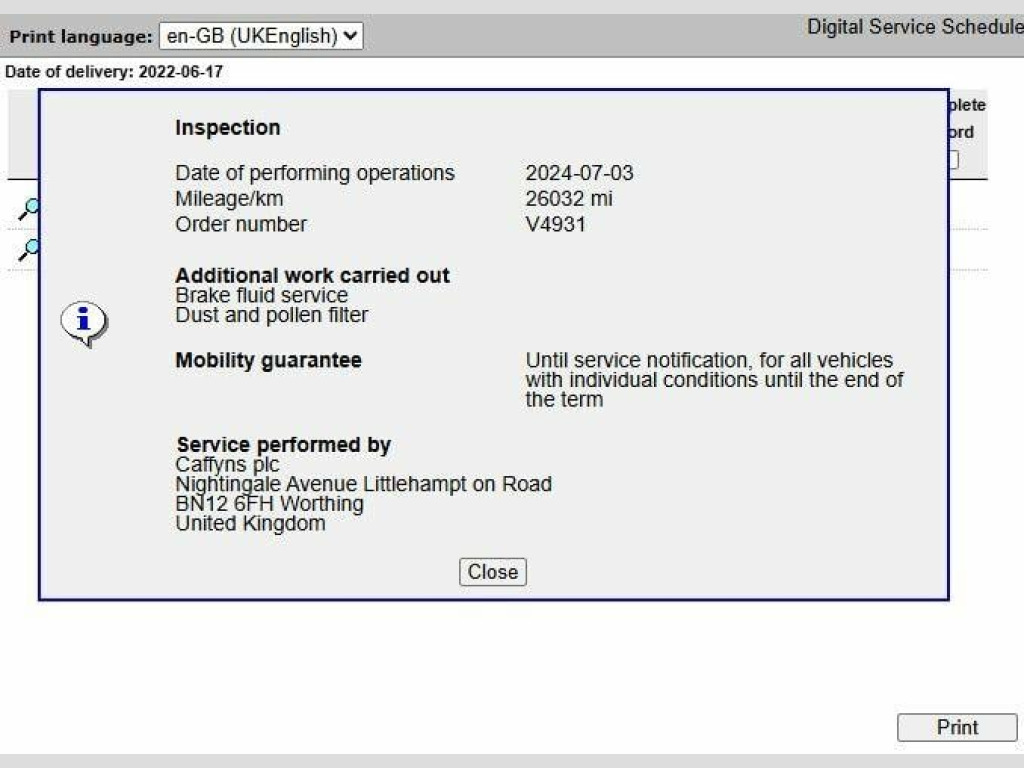
Task: Click the blue information speech bubble icon
Action: pyautogui.click(x=84, y=322)
